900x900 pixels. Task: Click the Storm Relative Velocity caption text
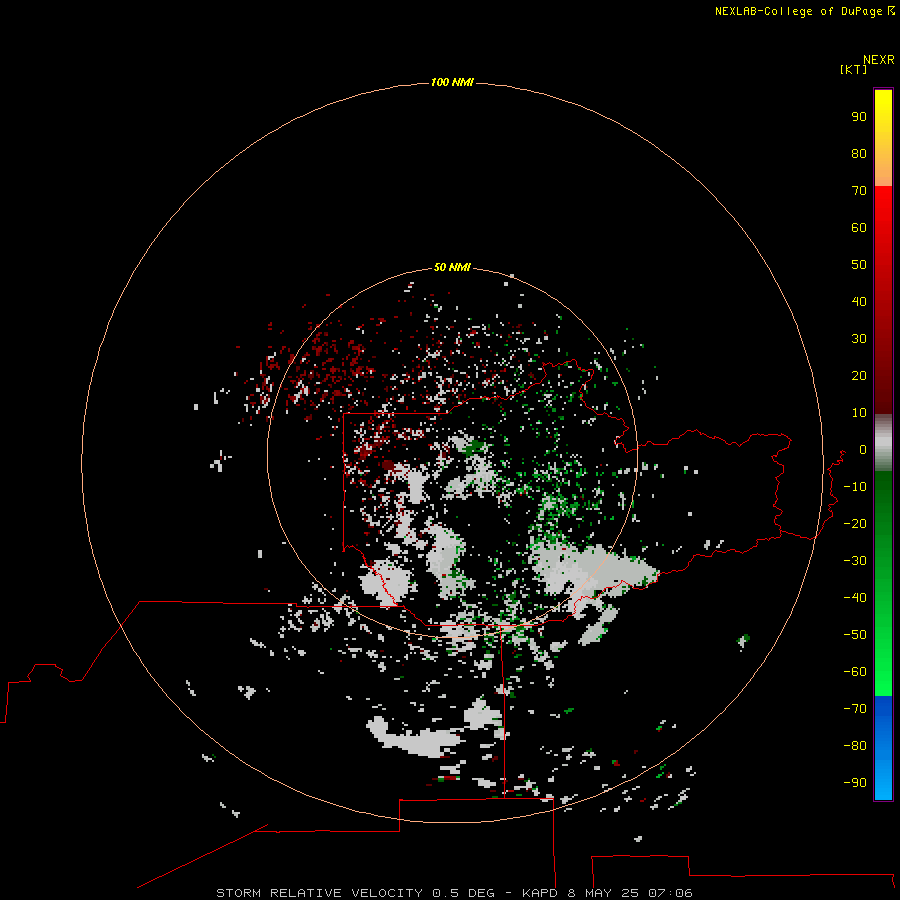(x=454, y=893)
